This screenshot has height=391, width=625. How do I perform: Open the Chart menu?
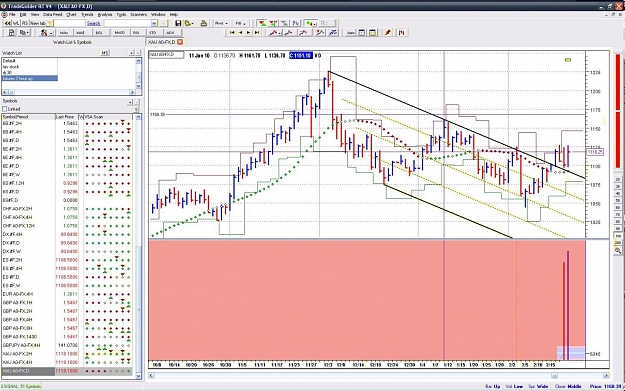coord(71,14)
